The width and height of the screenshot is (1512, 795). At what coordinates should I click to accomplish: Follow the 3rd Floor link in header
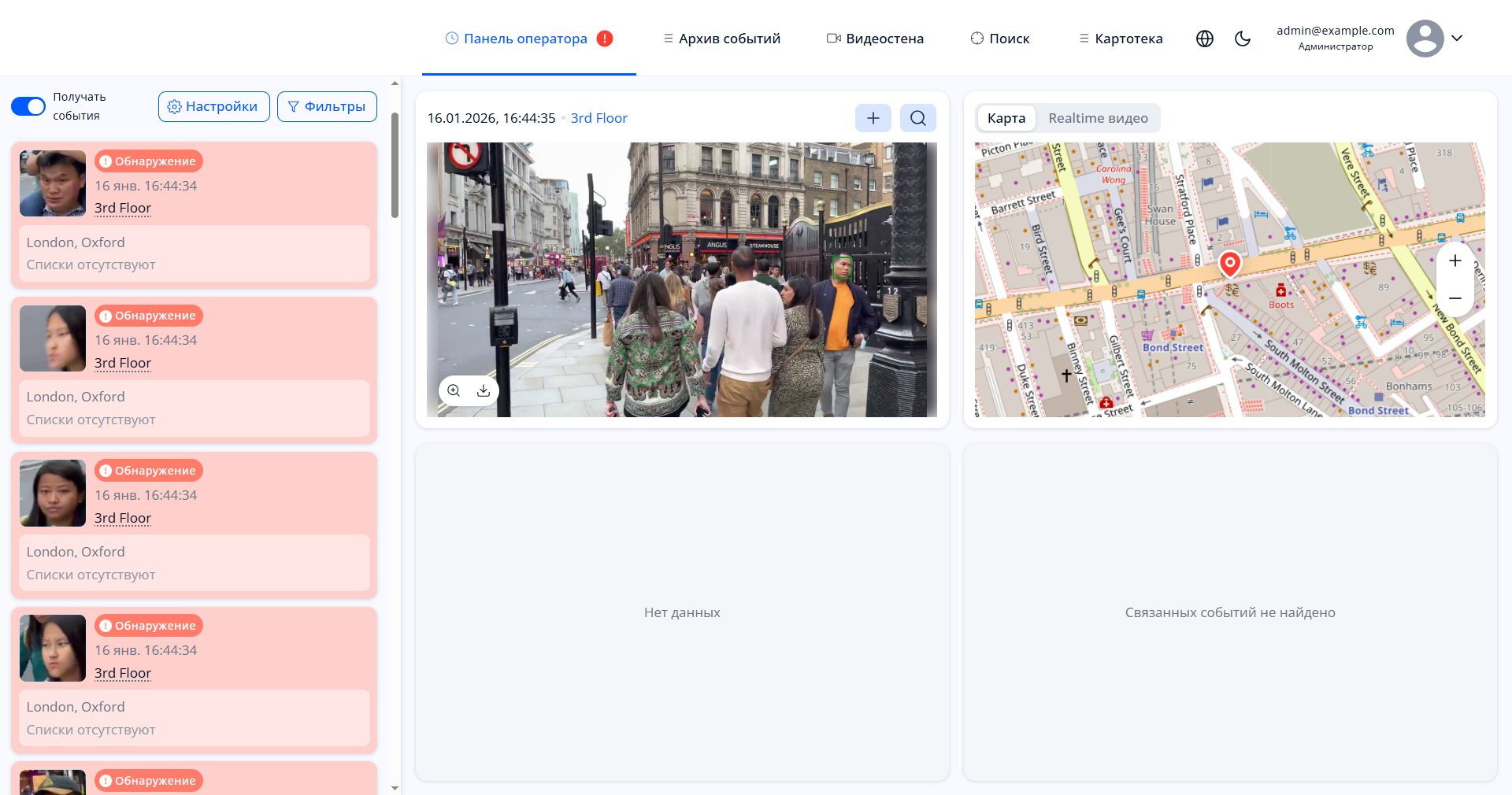[x=598, y=118]
